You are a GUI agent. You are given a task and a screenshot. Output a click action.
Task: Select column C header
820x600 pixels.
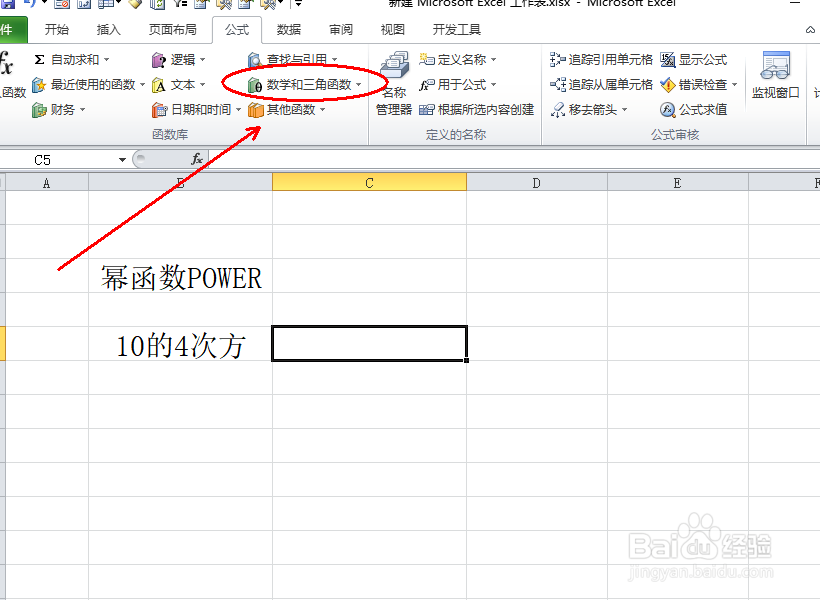click(368, 181)
